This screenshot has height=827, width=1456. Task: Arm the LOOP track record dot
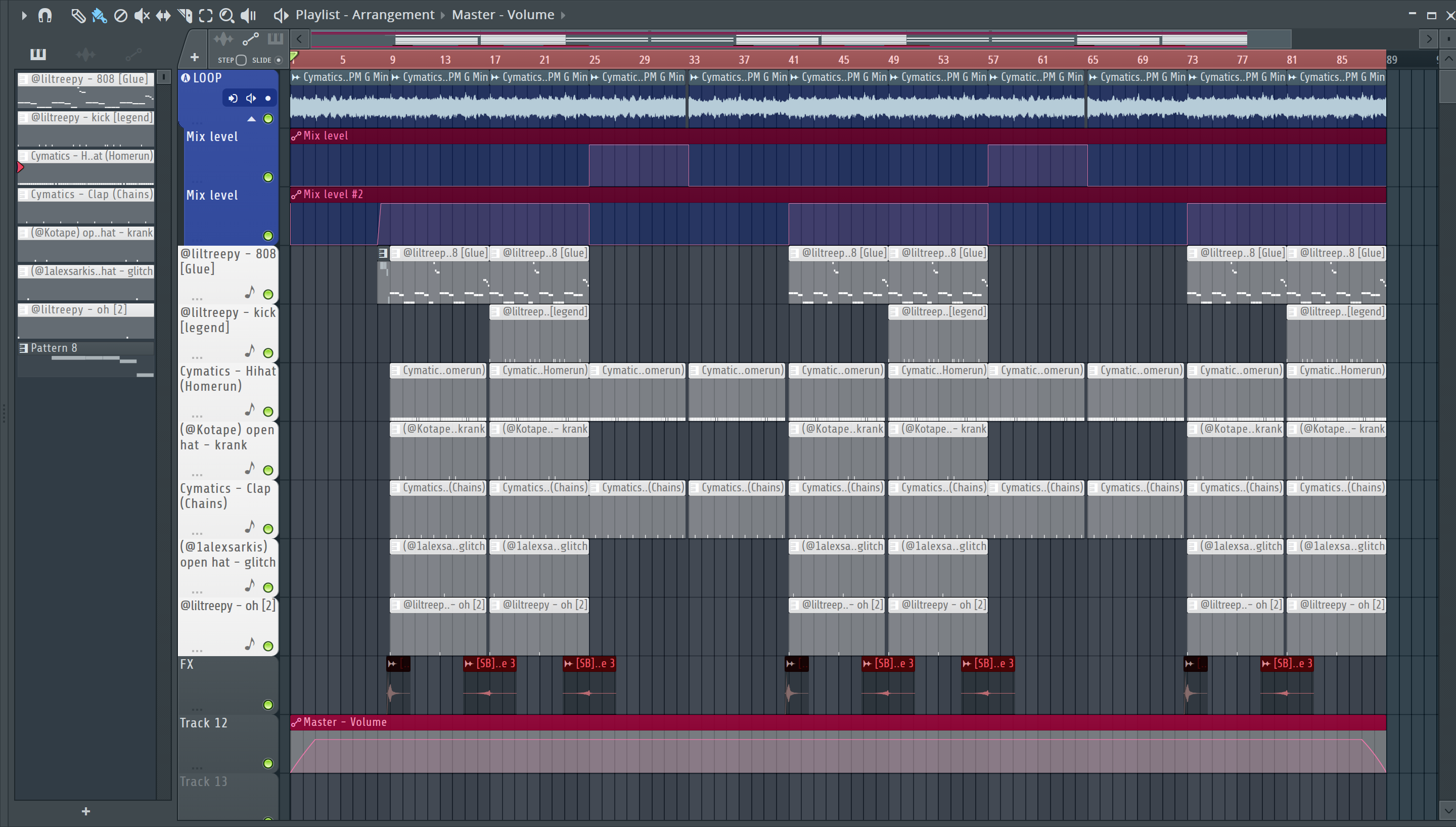268,98
